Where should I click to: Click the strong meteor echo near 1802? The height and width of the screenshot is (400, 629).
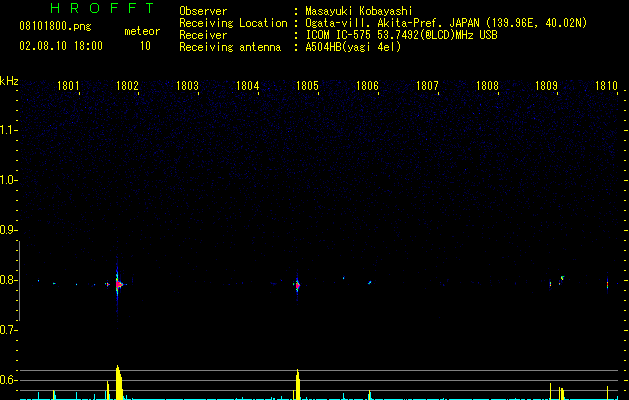tap(118, 284)
